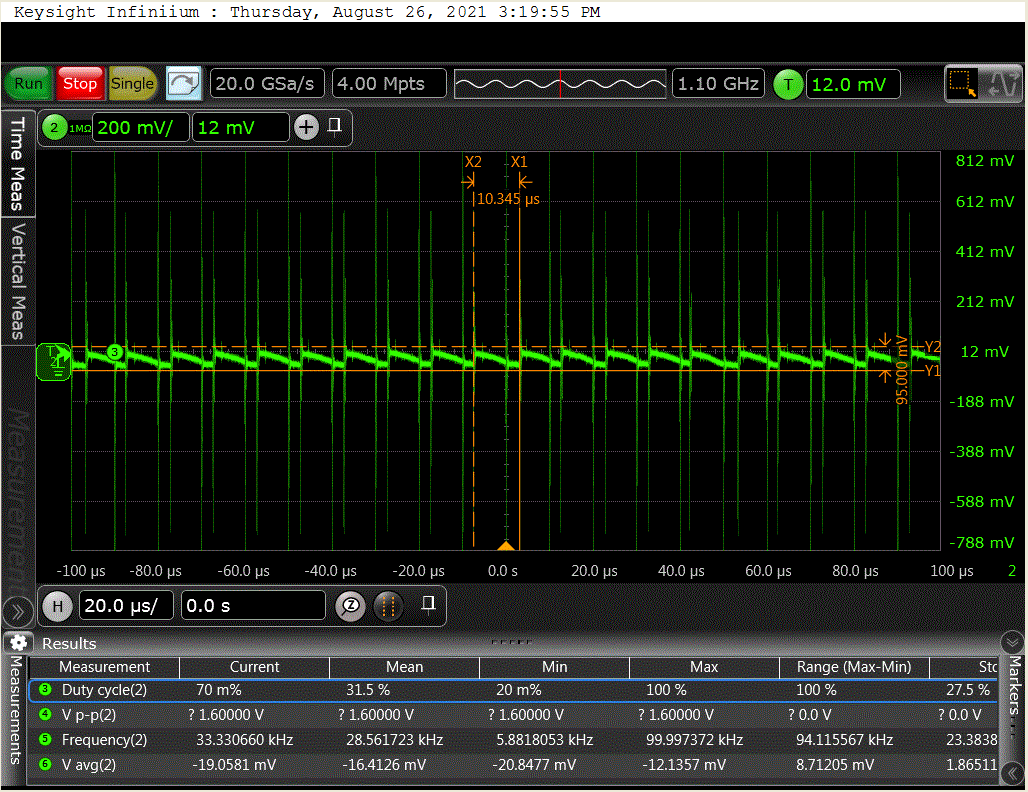
Task: Click the 200 mV/ vertical scale field
Action: (x=140, y=128)
